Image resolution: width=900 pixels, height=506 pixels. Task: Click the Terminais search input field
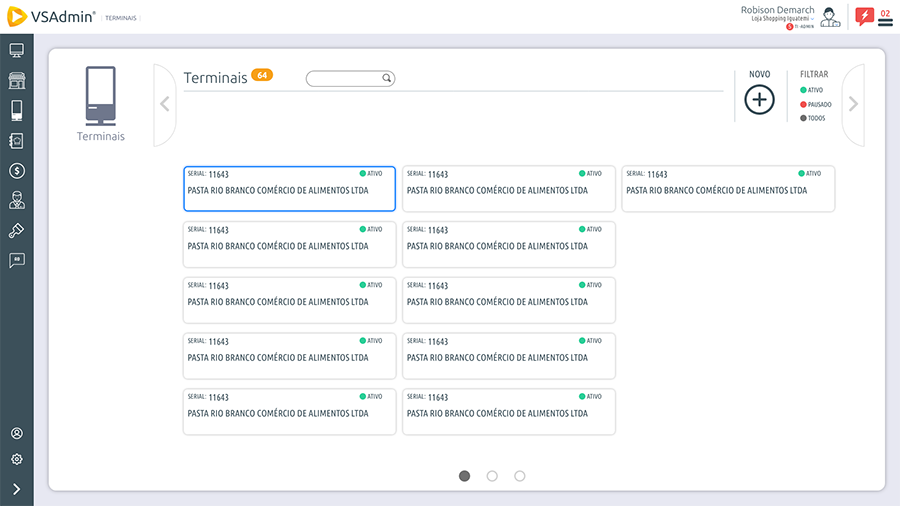(x=345, y=79)
